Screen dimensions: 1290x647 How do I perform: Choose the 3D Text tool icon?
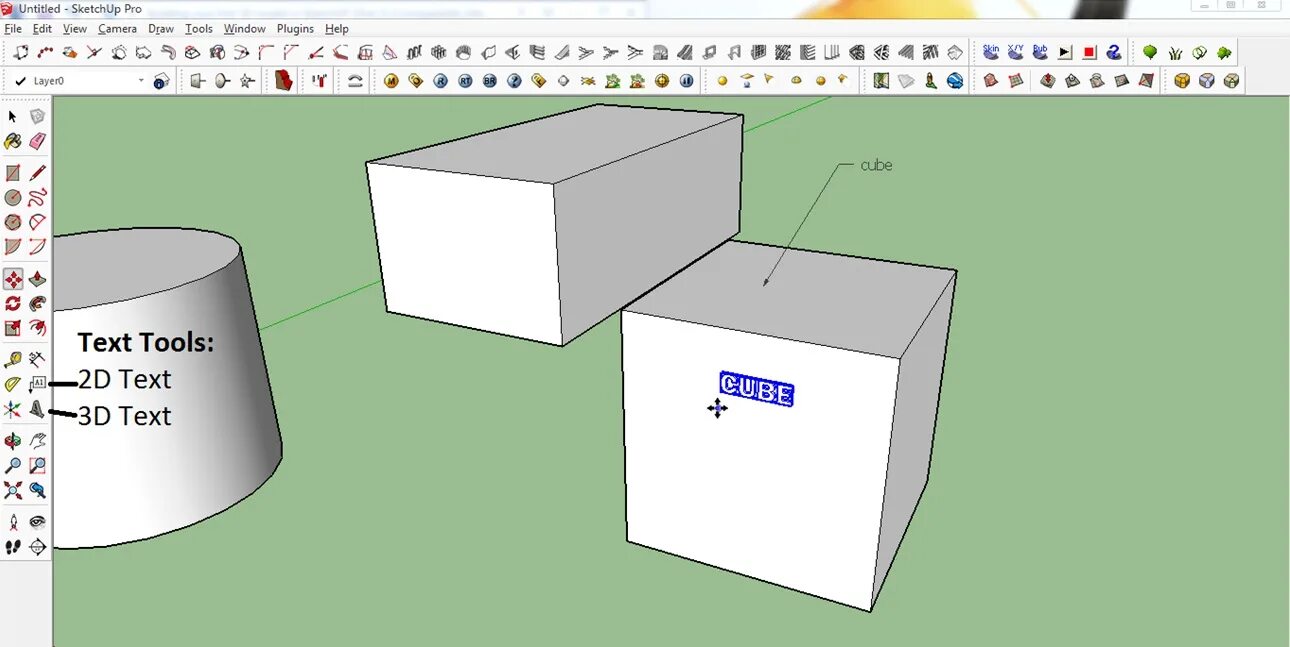pyautogui.click(x=38, y=409)
